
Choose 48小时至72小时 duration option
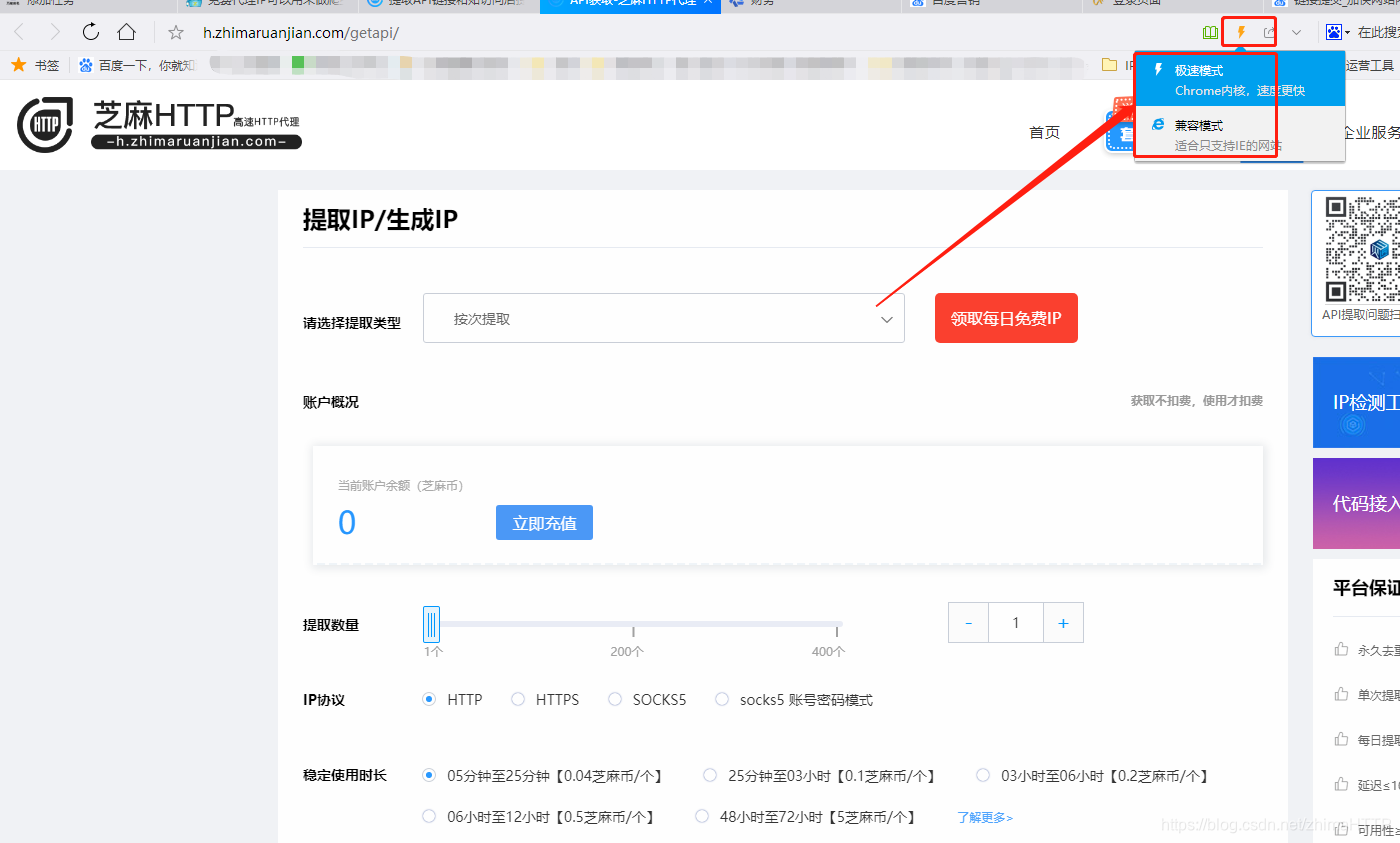[x=702, y=816]
